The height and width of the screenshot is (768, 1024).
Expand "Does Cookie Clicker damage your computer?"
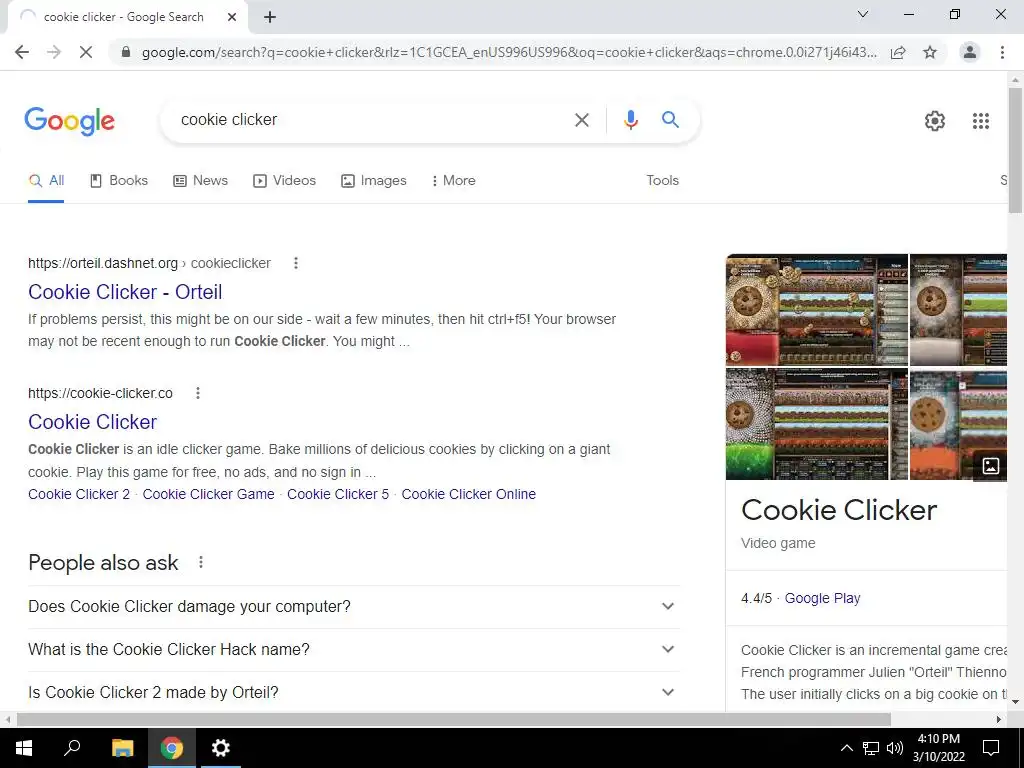(353, 607)
